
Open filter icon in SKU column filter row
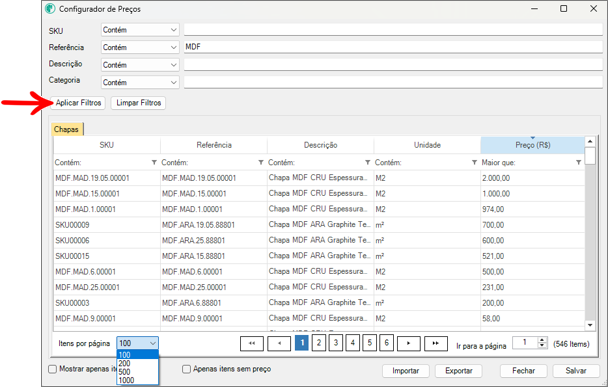pos(154,162)
